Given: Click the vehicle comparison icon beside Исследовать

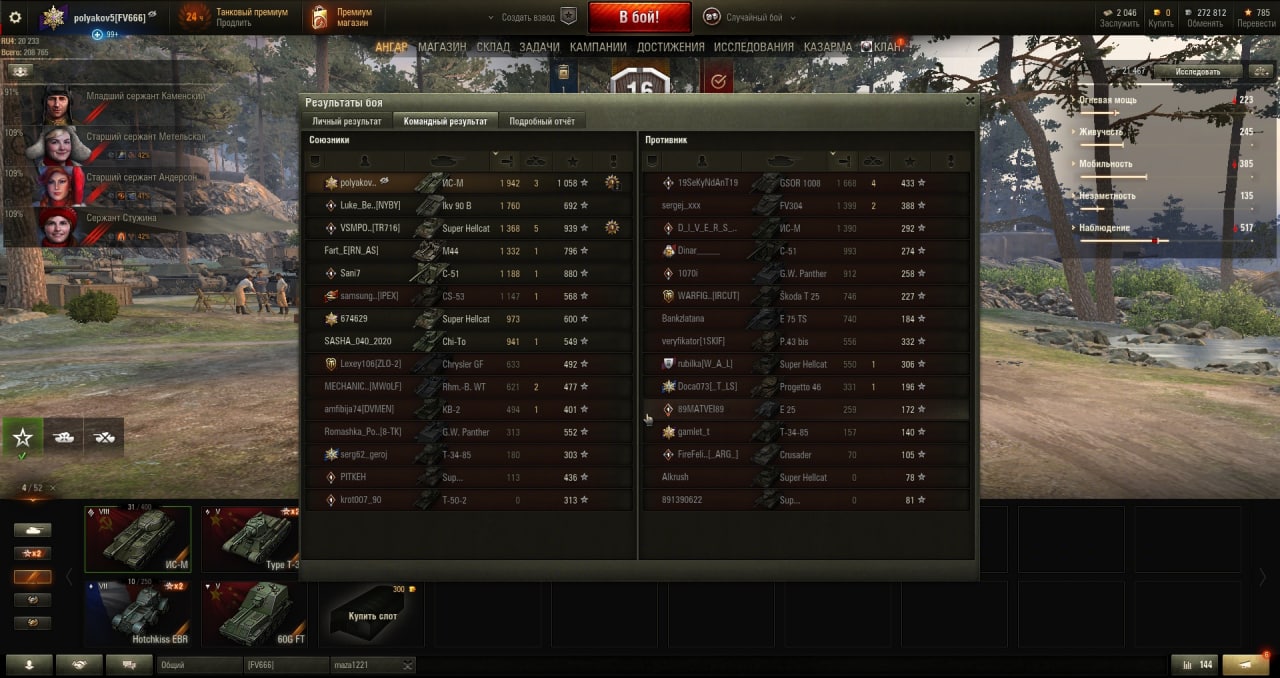Looking at the screenshot, I should (1258, 71).
